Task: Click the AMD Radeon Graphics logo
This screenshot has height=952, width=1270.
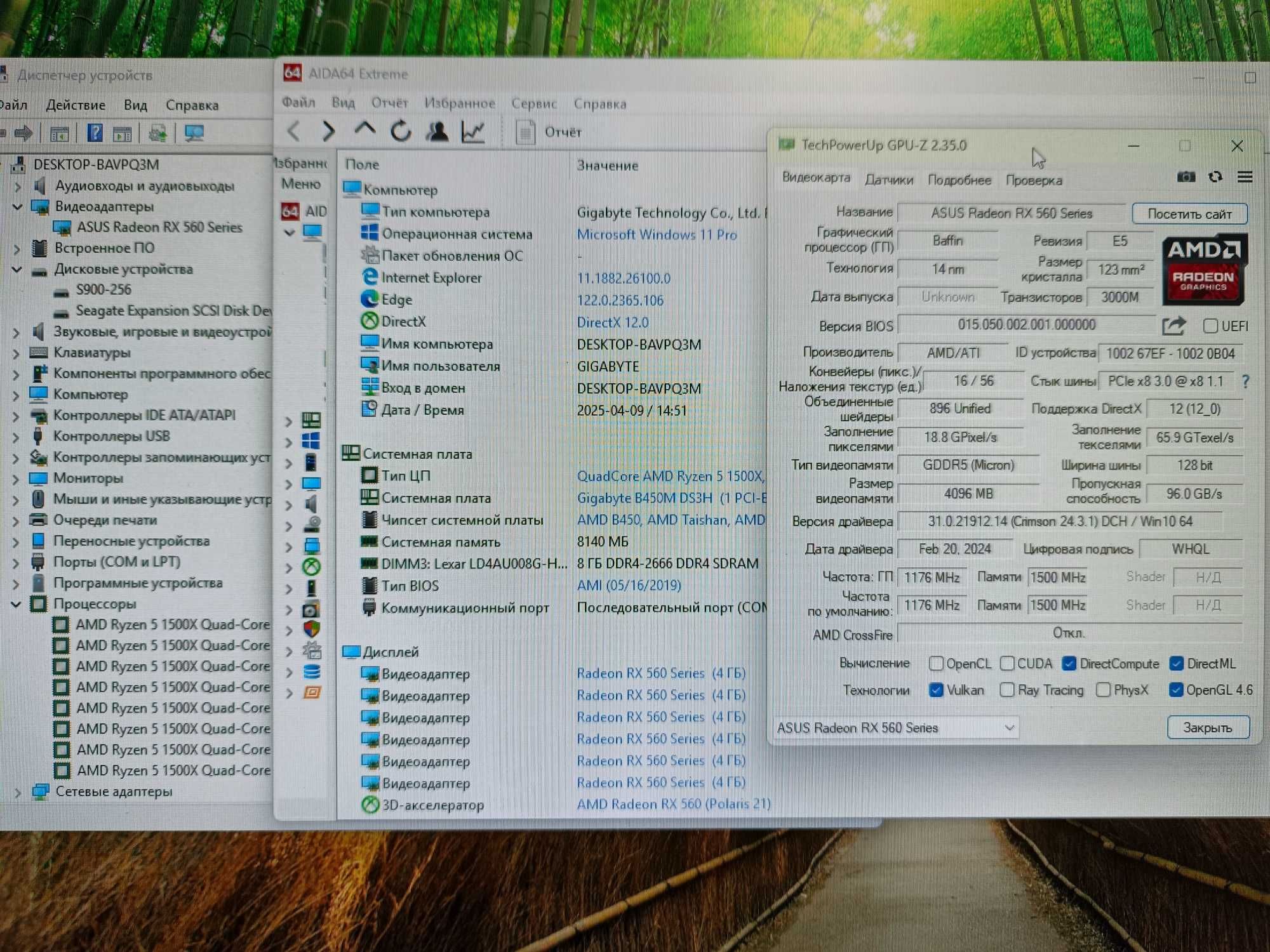Action: click(1204, 270)
